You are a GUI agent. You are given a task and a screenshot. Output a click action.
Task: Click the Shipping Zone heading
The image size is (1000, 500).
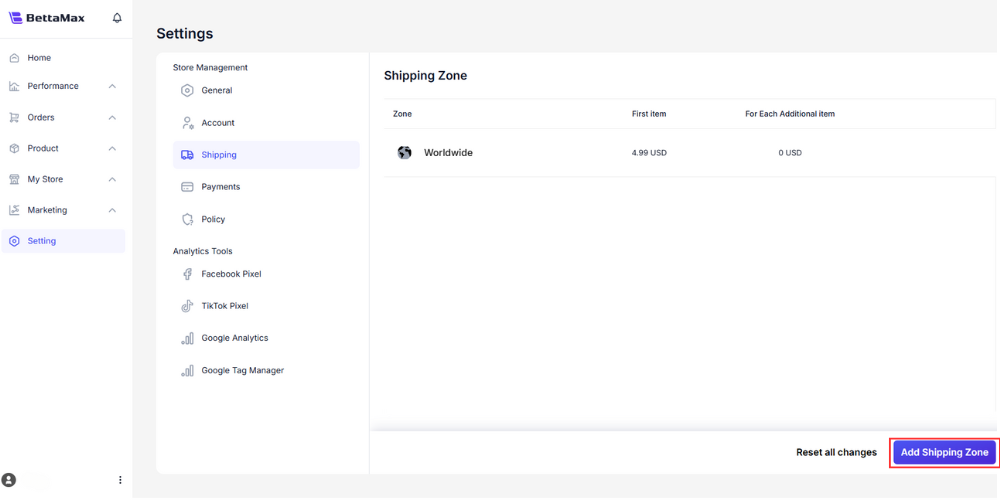pyautogui.click(x=425, y=76)
